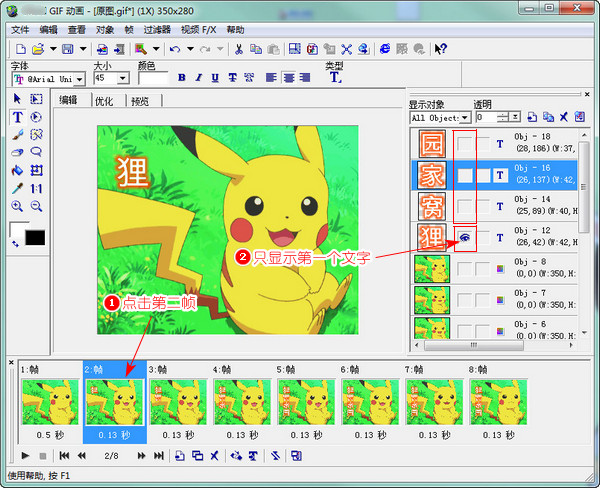This screenshot has height=488, width=600.
Task: Open dropdown arrow next to Save icon
Action: [83, 49]
